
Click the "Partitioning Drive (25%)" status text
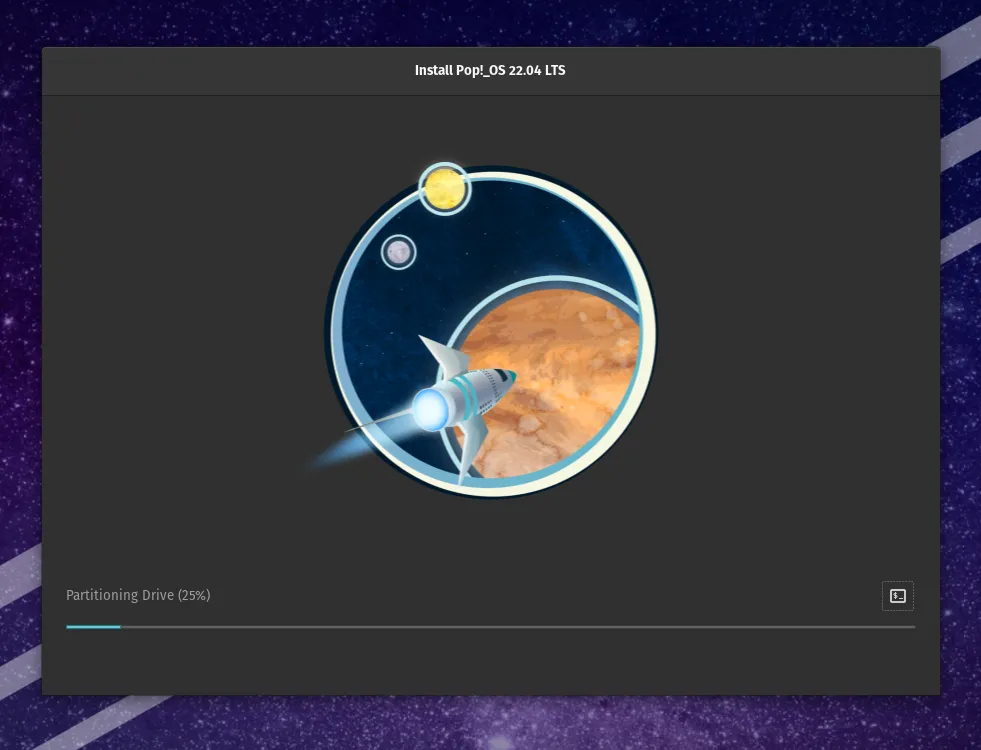tap(138, 595)
